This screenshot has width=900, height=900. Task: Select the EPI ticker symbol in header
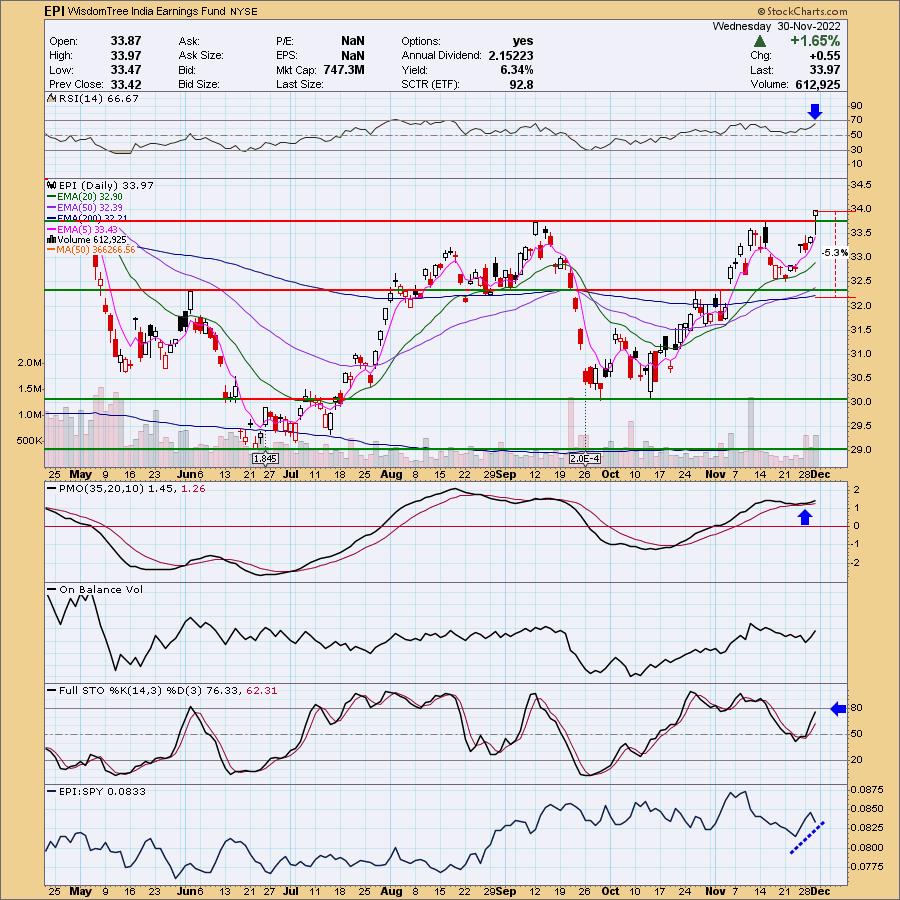tap(55, 11)
